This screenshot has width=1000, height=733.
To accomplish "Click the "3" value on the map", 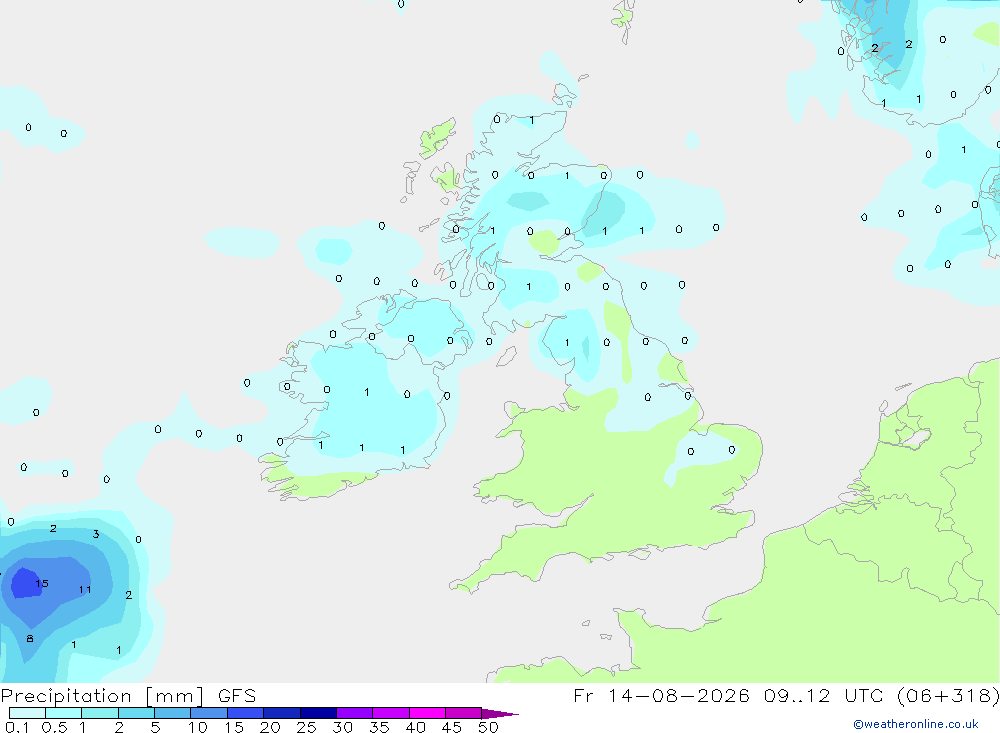I will tap(96, 534).
